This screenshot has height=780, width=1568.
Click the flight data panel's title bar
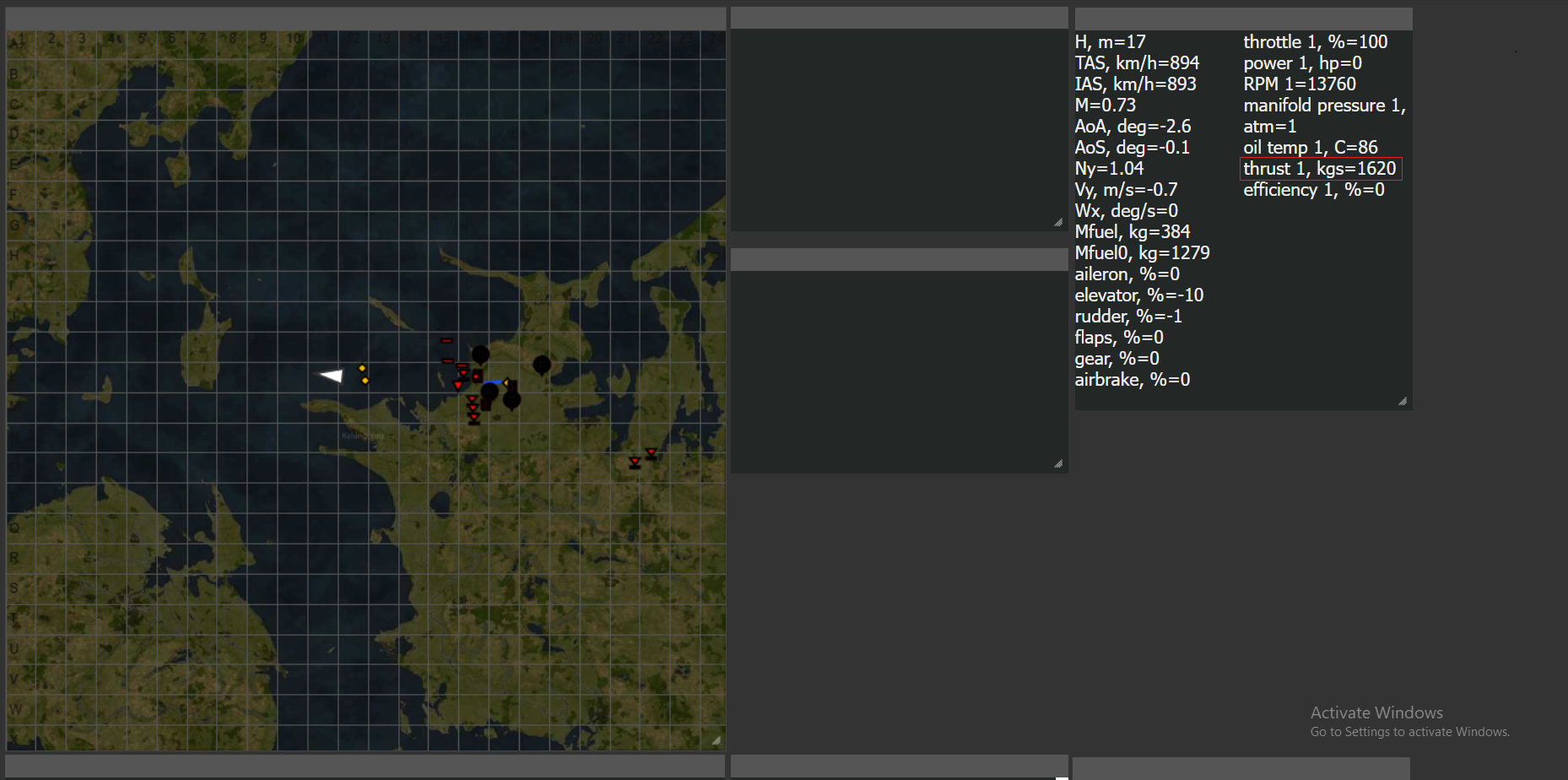click(1242, 19)
